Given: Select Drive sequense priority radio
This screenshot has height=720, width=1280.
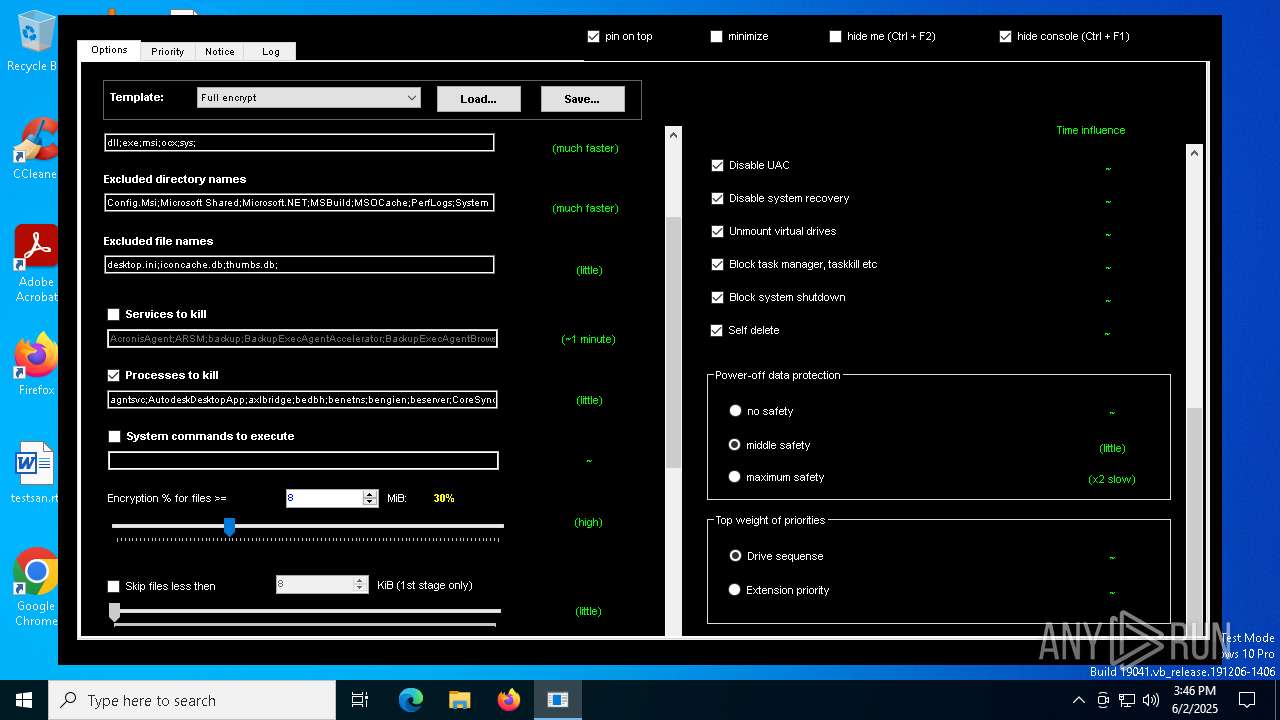Looking at the screenshot, I should coord(735,555).
